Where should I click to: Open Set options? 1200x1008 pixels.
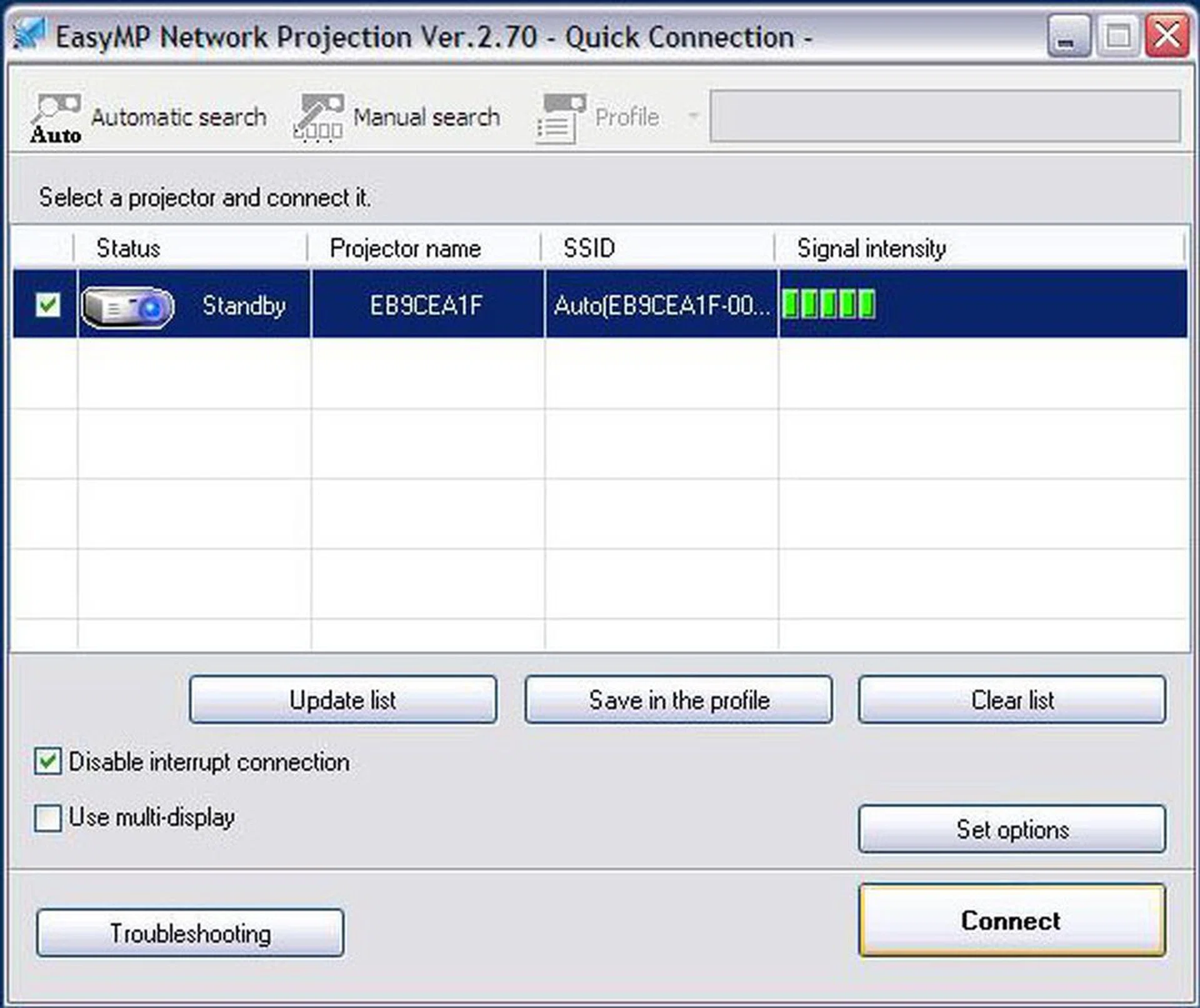tap(1012, 829)
